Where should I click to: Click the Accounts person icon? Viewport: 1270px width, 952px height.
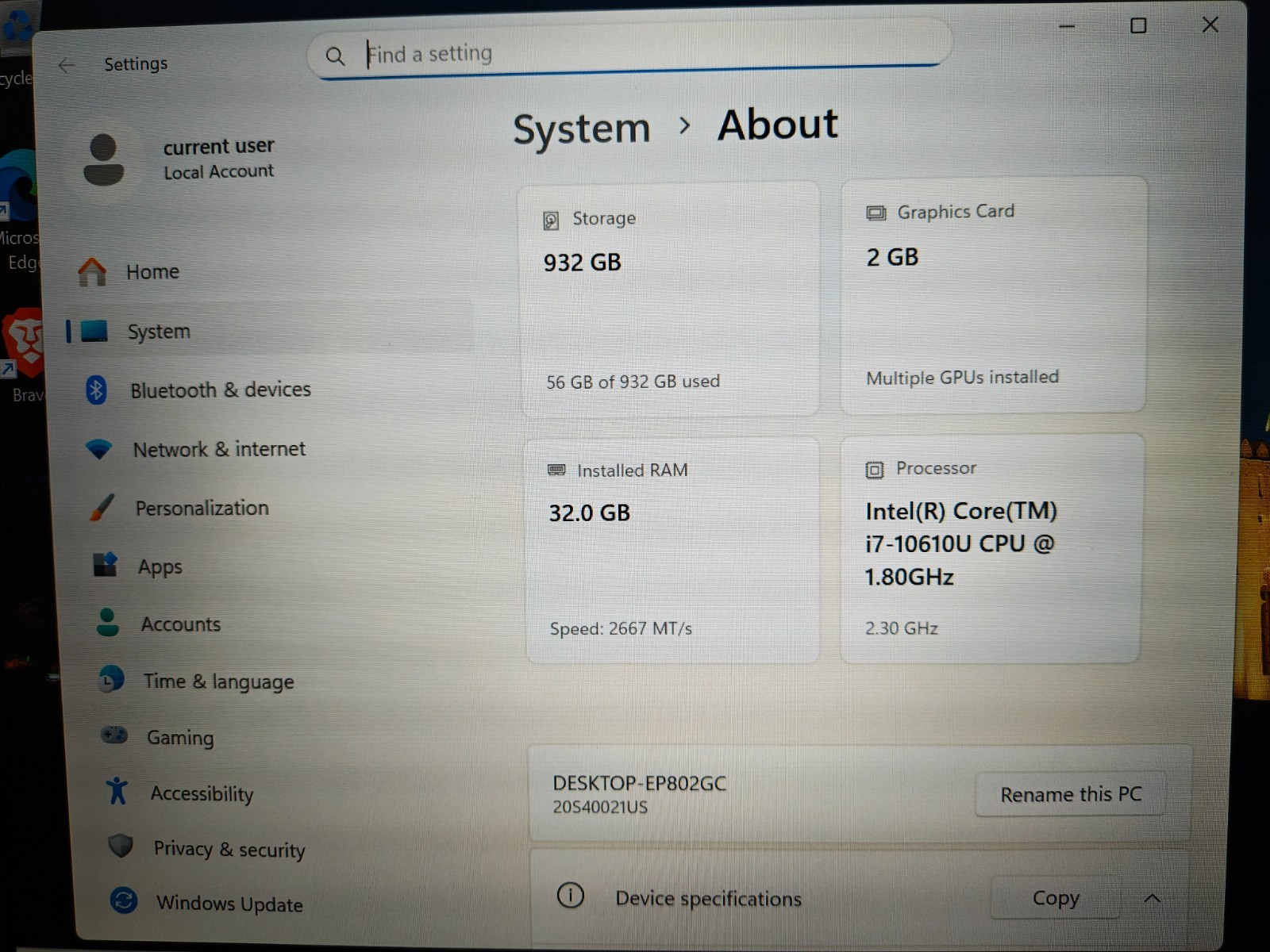(x=107, y=623)
